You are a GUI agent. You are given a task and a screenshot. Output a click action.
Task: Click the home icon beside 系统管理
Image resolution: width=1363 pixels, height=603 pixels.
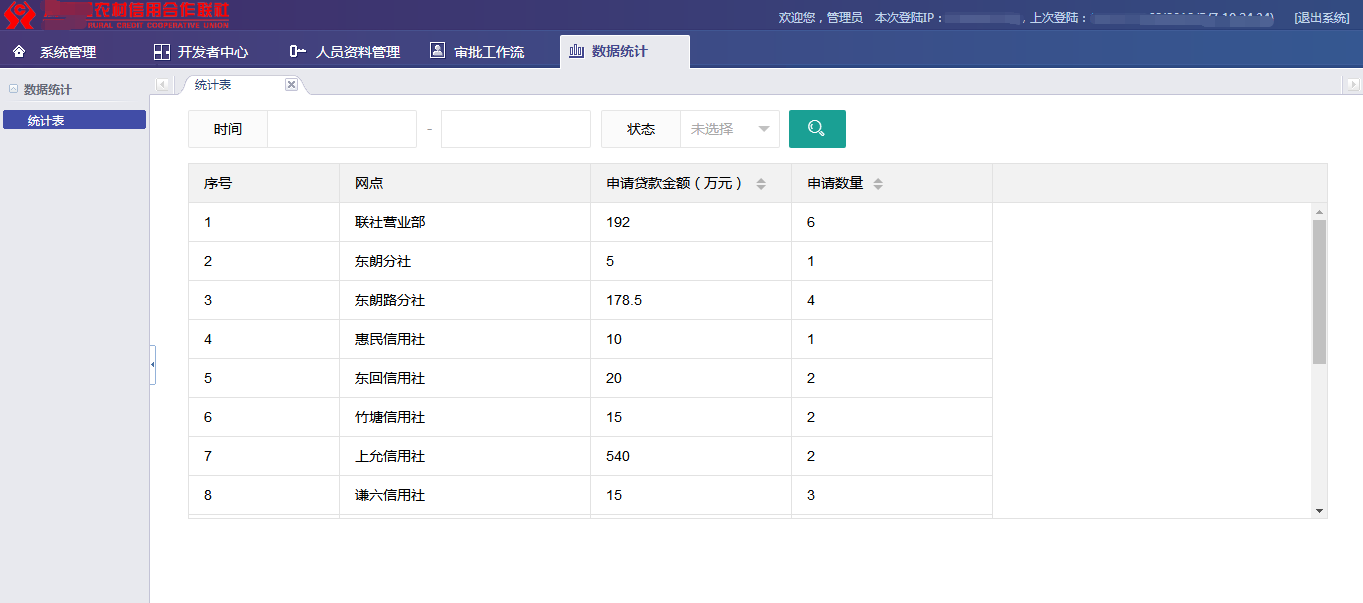click(19, 51)
